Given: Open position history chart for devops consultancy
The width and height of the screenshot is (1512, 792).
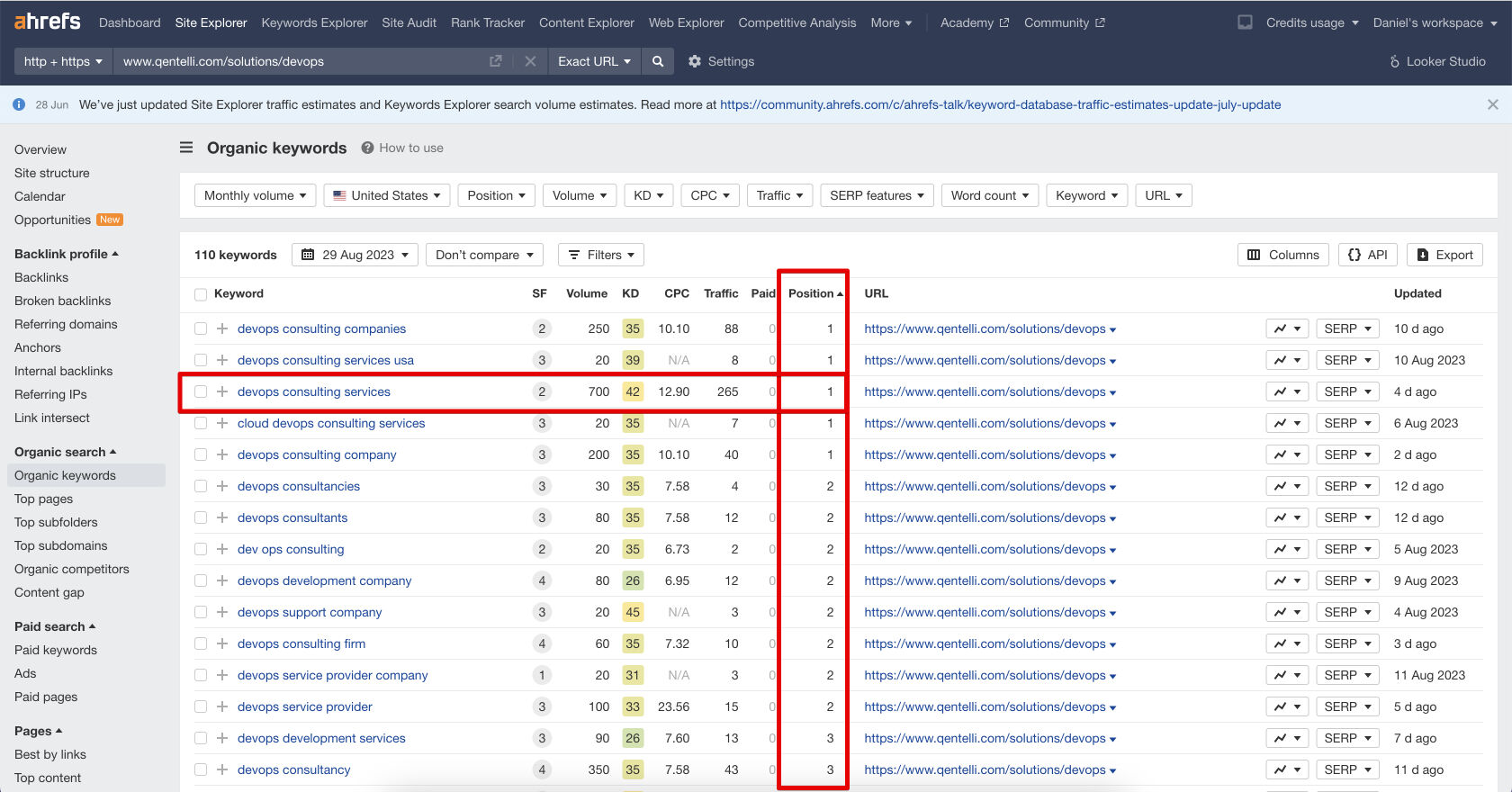Looking at the screenshot, I should pos(1287,769).
